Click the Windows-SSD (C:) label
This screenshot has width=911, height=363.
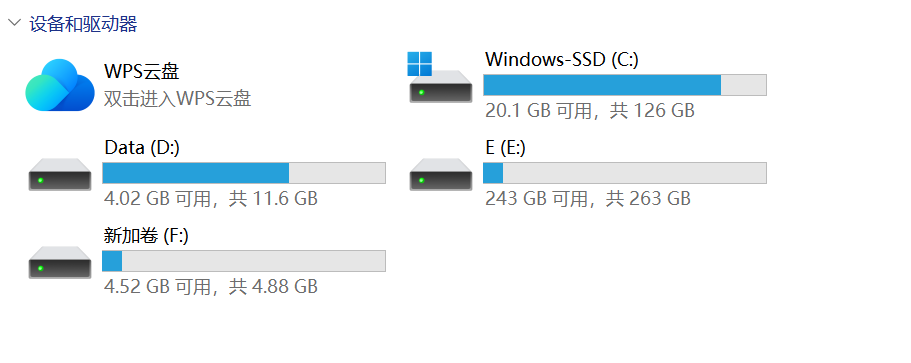562,59
